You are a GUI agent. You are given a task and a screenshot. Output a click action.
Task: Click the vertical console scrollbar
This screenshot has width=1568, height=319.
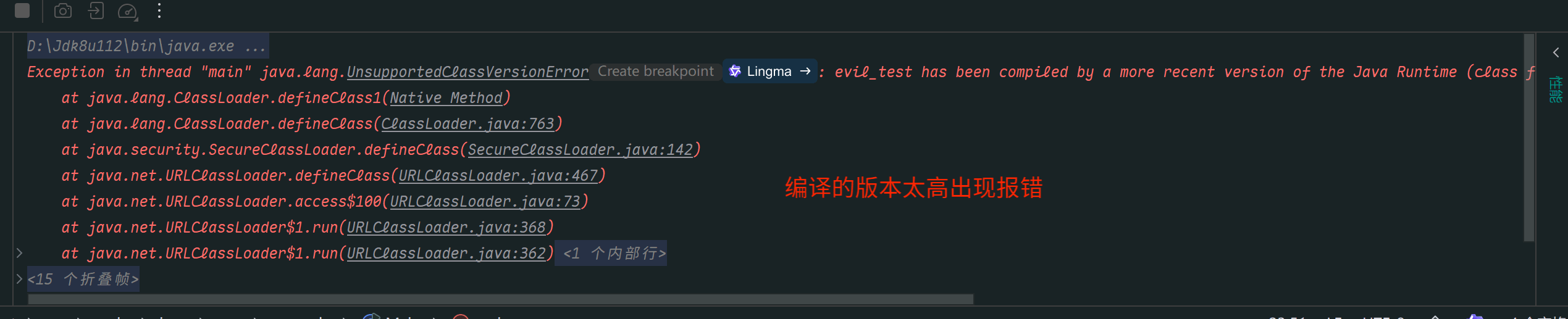tap(1529, 138)
